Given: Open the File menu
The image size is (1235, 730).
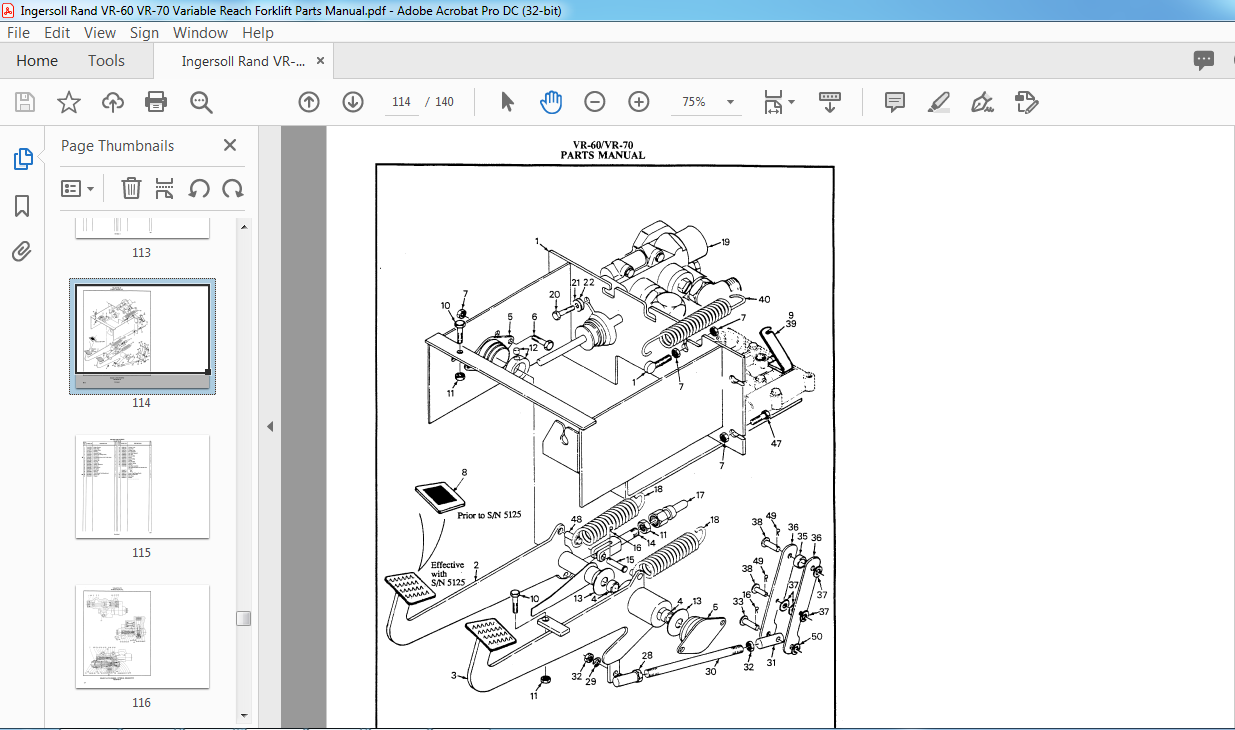Looking at the screenshot, I should click(19, 32).
